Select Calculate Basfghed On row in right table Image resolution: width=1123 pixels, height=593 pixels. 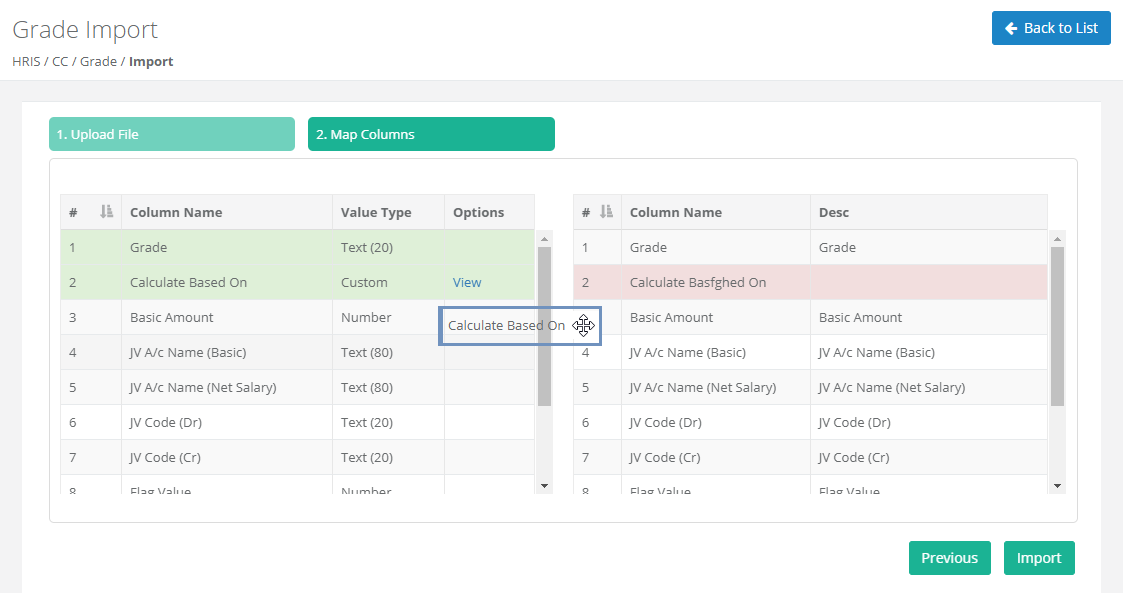tap(697, 283)
